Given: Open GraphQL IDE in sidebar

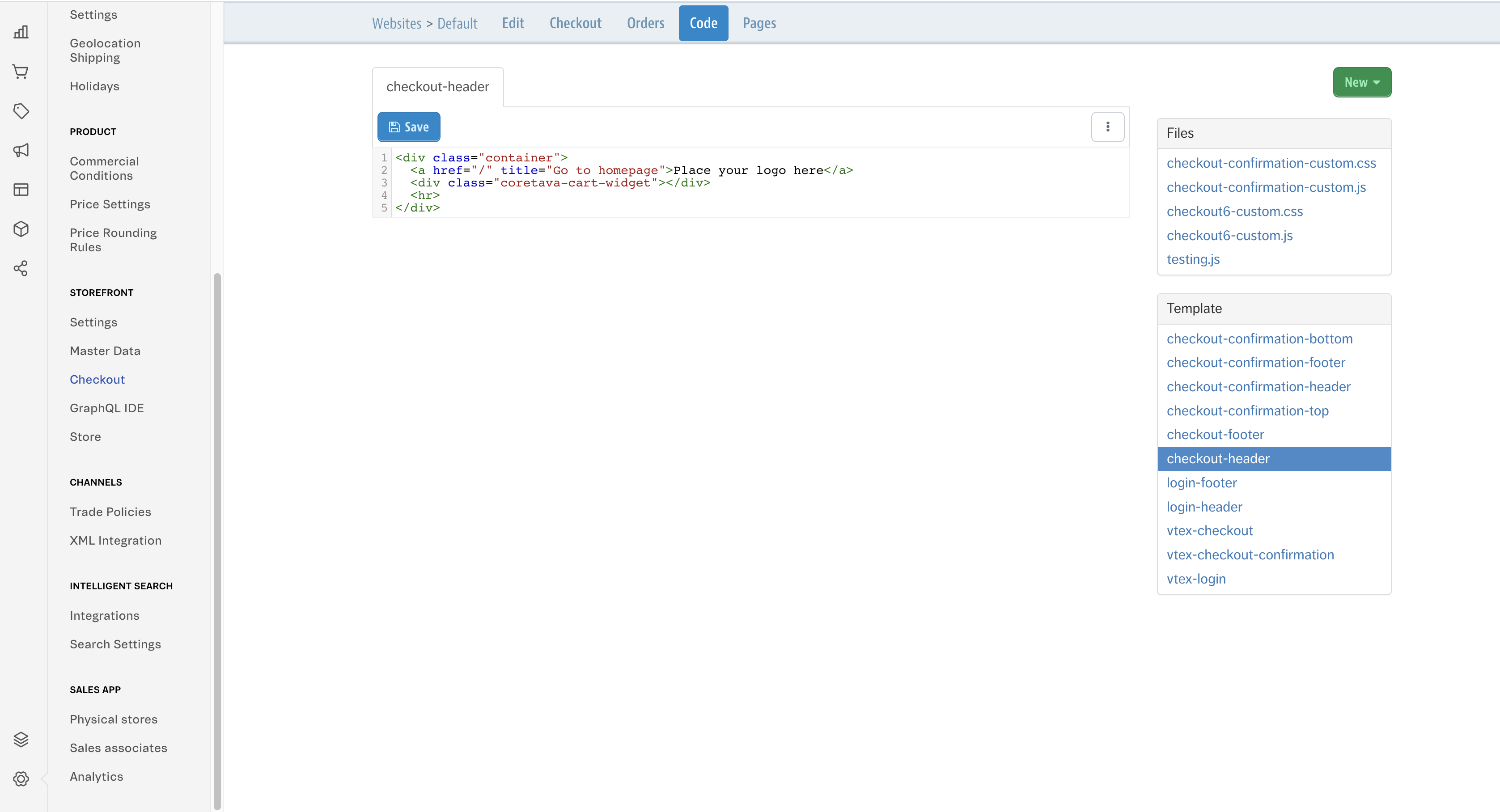Looking at the screenshot, I should (106, 408).
